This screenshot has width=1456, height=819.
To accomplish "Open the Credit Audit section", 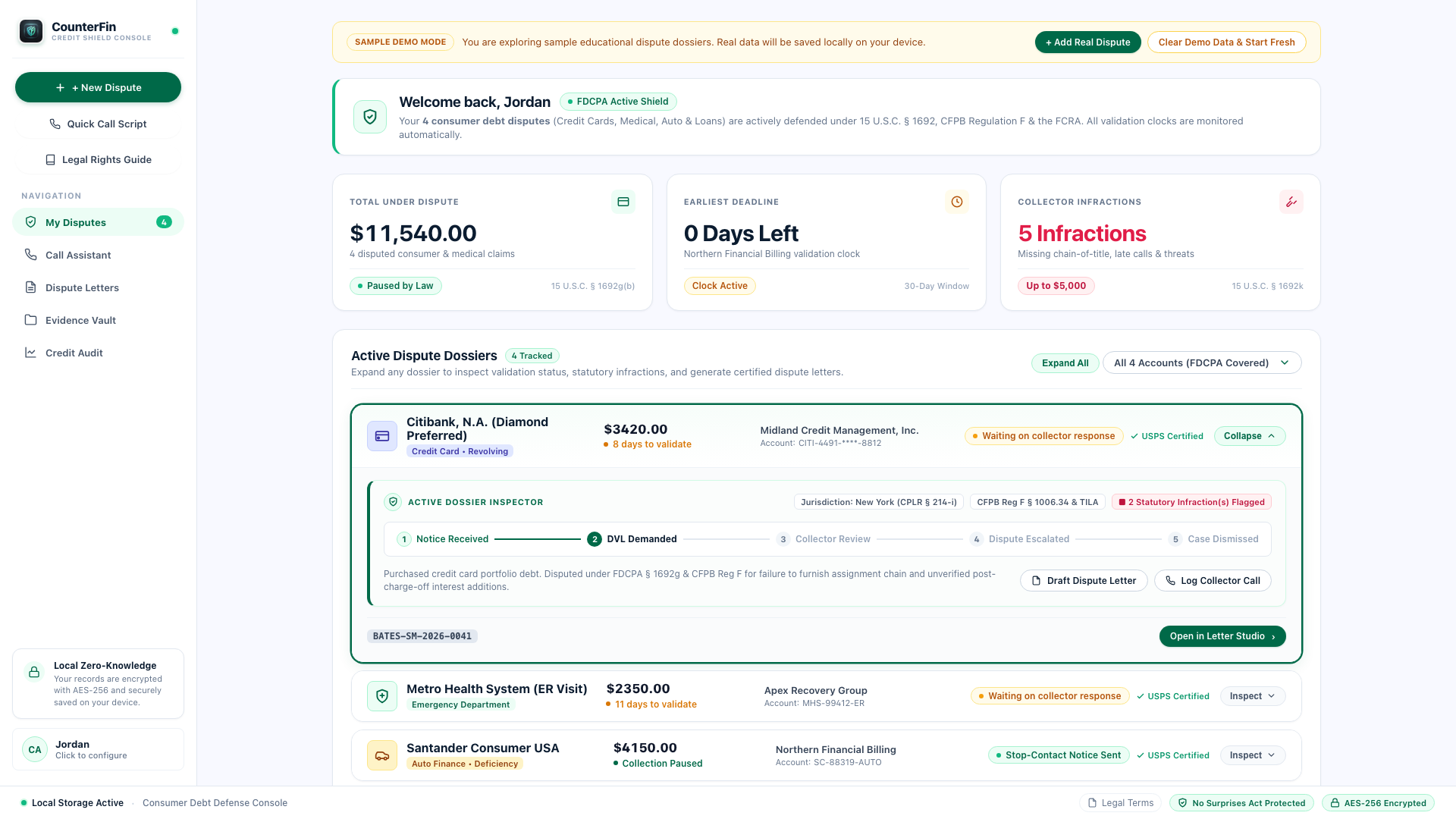I will 98,353.
